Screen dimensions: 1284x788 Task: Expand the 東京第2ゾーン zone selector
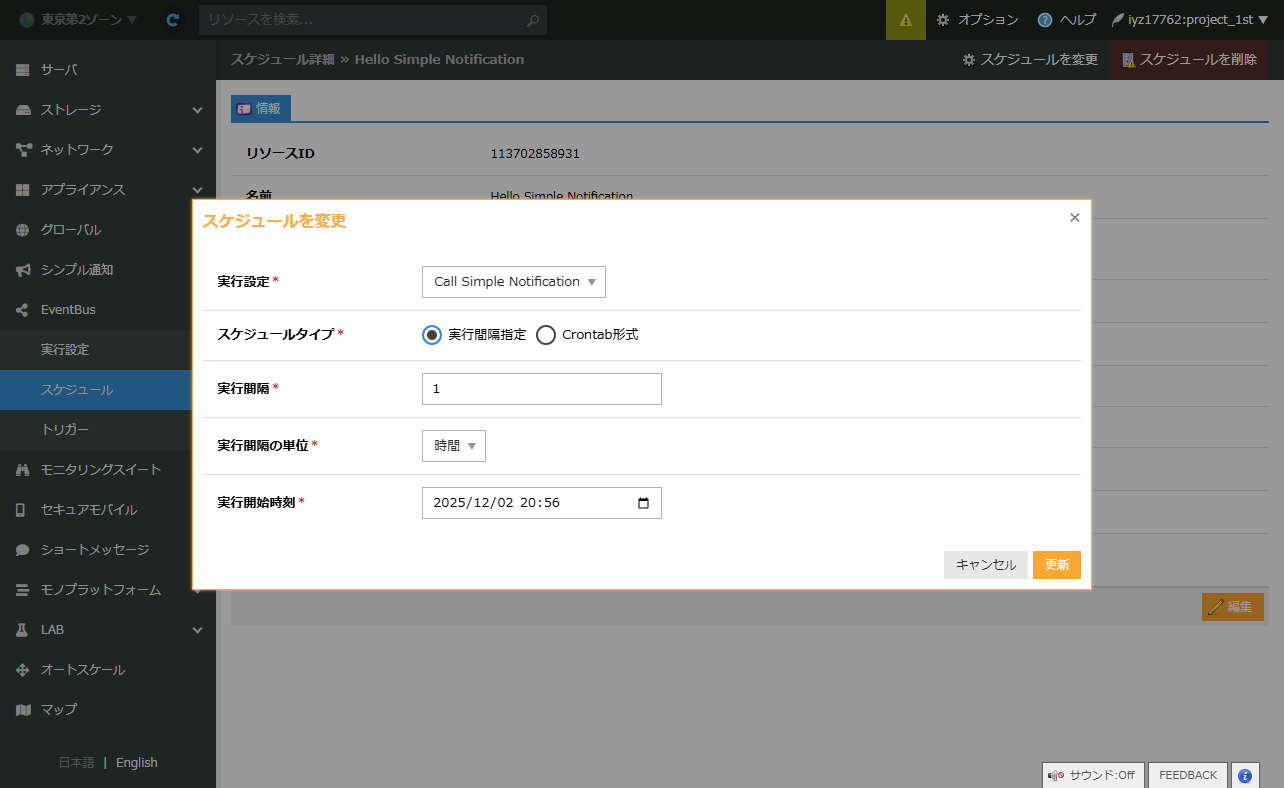(x=78, y=20)
